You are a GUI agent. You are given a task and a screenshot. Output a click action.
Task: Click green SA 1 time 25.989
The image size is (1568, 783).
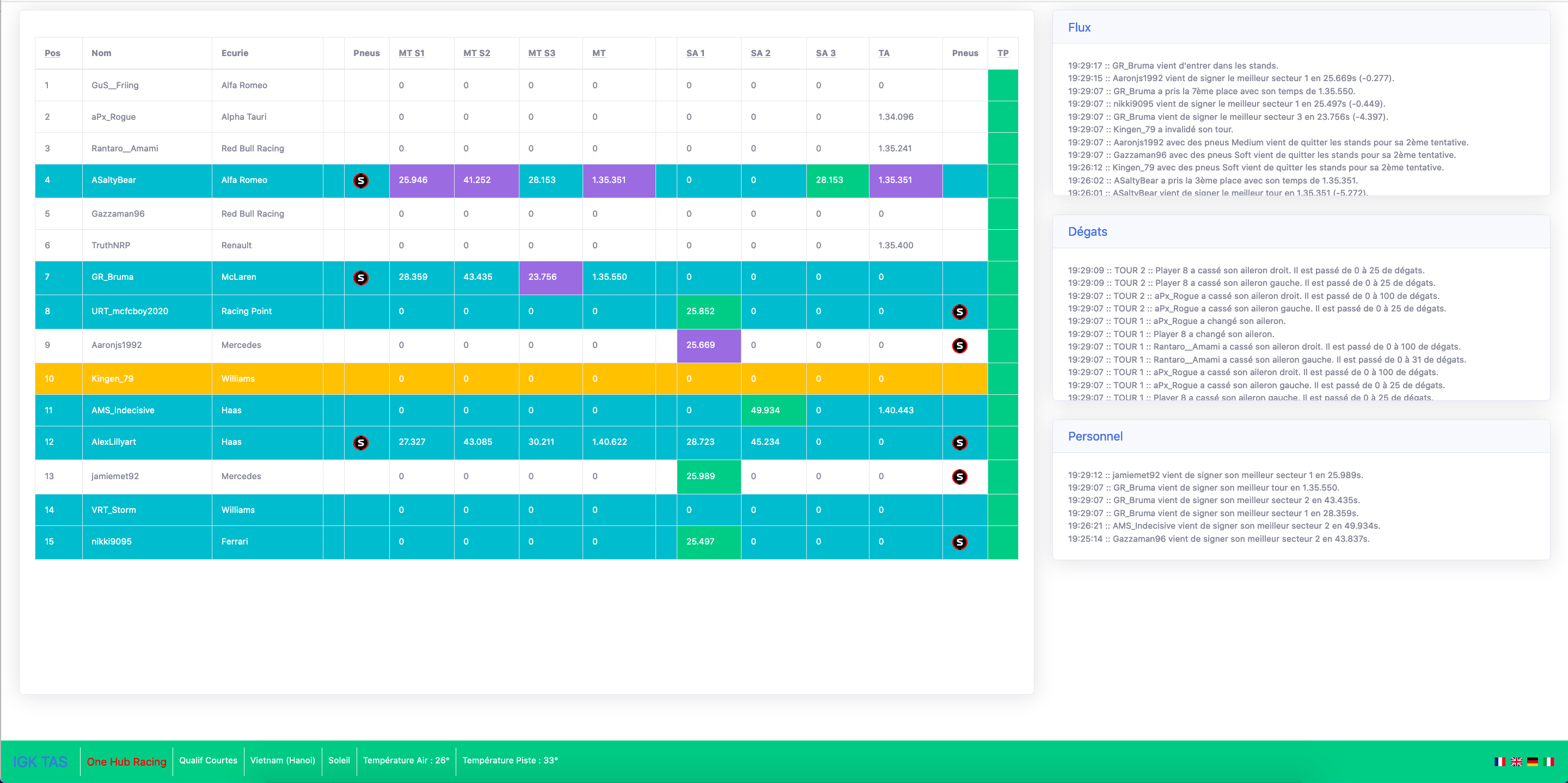(708, 477)
